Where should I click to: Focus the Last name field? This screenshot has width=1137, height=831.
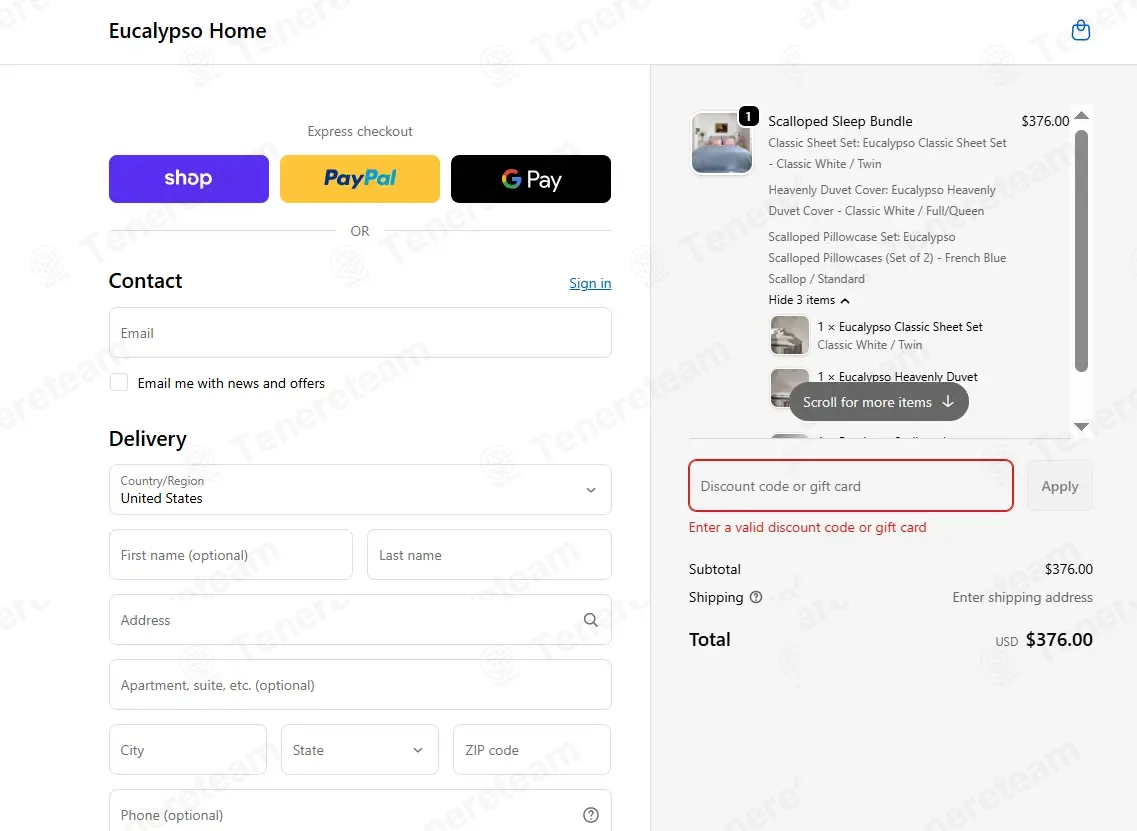point(489,555)
